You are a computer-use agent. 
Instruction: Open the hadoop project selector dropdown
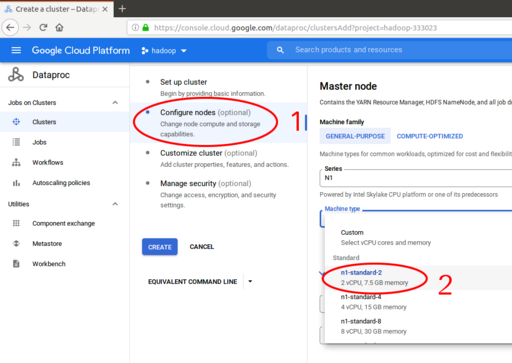tap(164, 51)
